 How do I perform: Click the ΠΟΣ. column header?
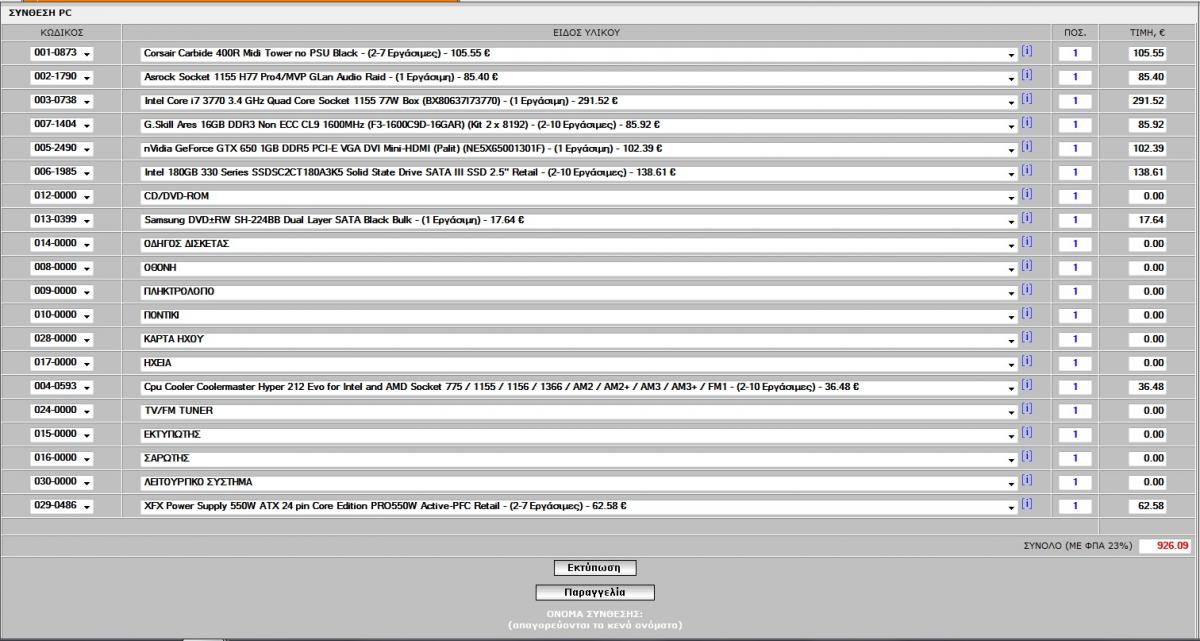point(1075,33)
